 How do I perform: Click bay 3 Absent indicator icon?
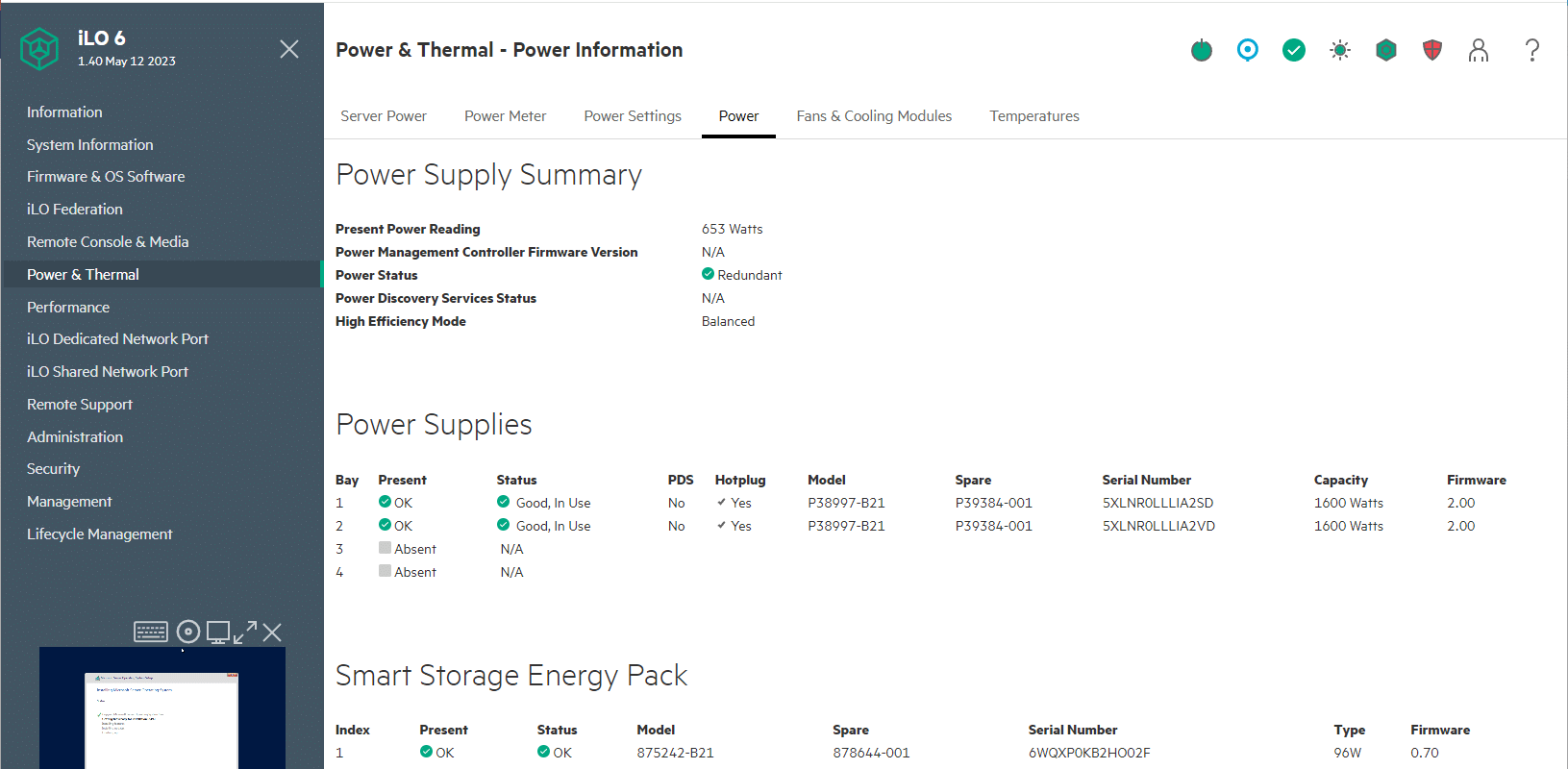[x=385, y=548]
